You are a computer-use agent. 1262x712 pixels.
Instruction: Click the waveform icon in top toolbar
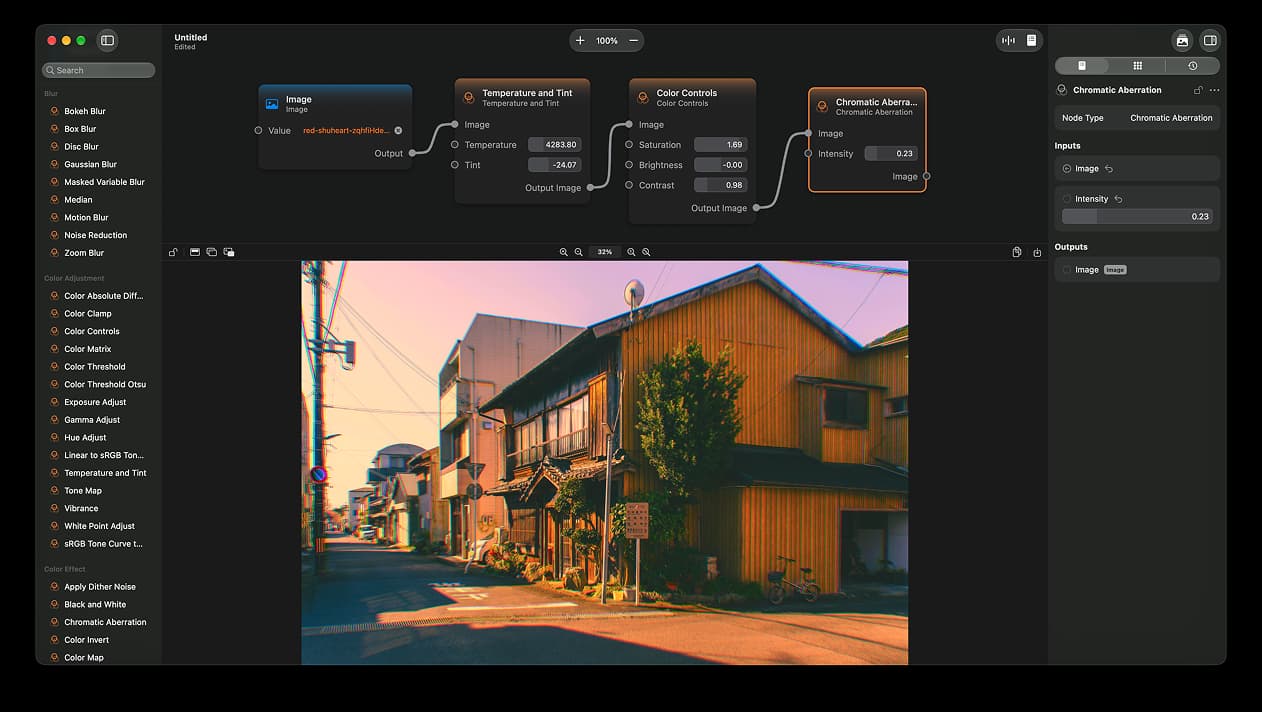pyautogui.click(x=1008, y=40)
